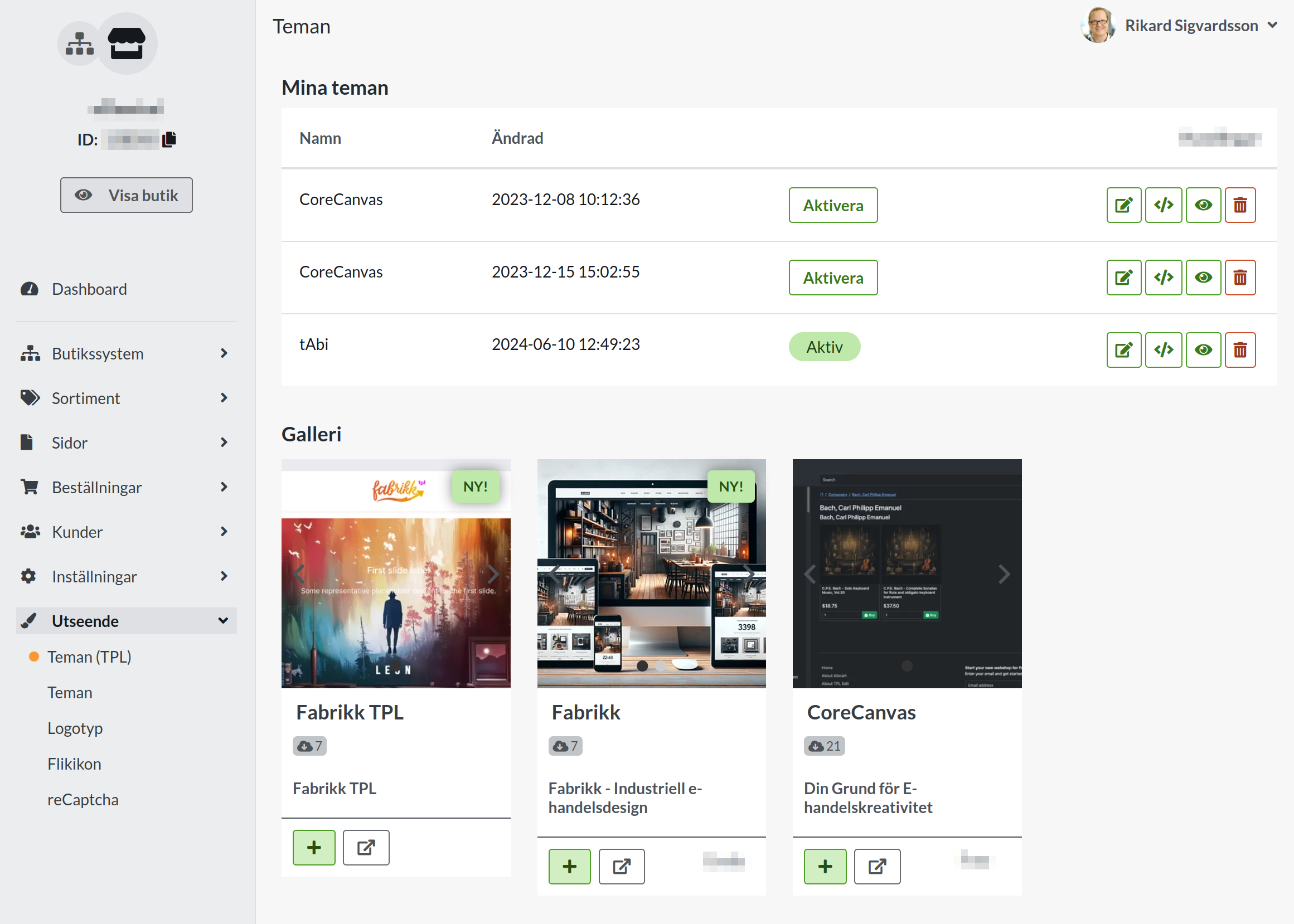Open the Logotyp submenu item
This screenshot has width=1294, height=924.
(75, 728)
